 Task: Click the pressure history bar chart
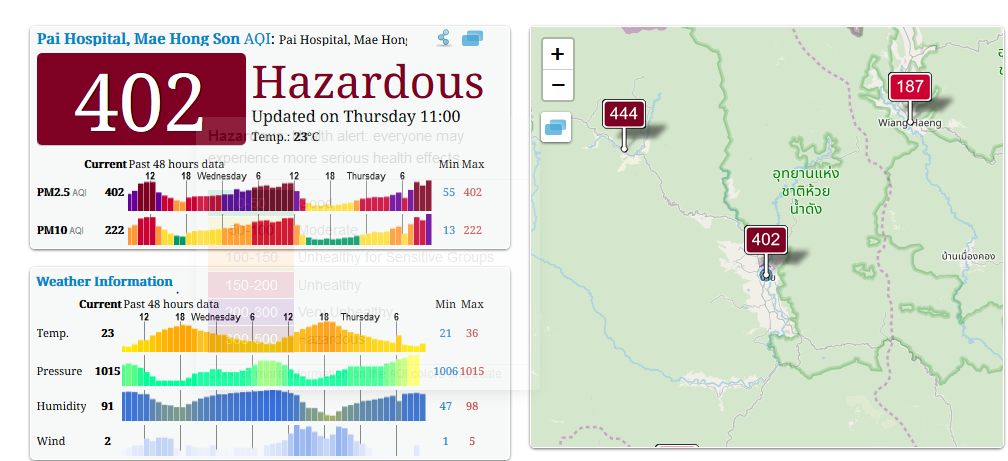click(x=273, y=372)
